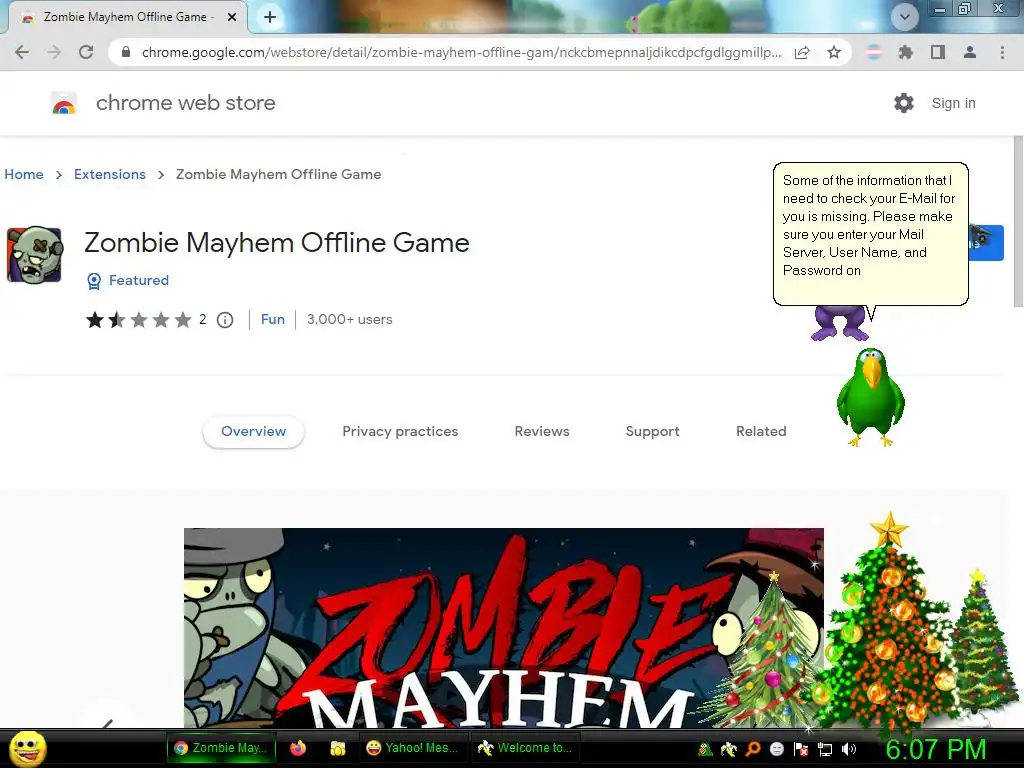This screenshot has height=768, width=1024.
Task: Click the browser forward arrow
Action: pyautogui.click(x=54, y=52)
